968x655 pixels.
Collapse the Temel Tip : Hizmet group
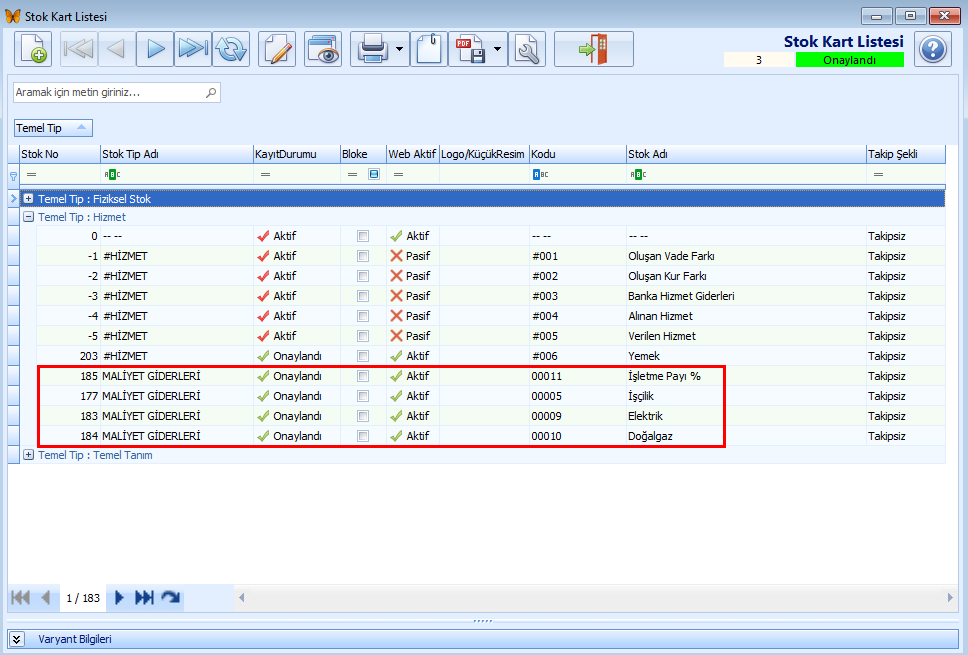coord(28,217)
